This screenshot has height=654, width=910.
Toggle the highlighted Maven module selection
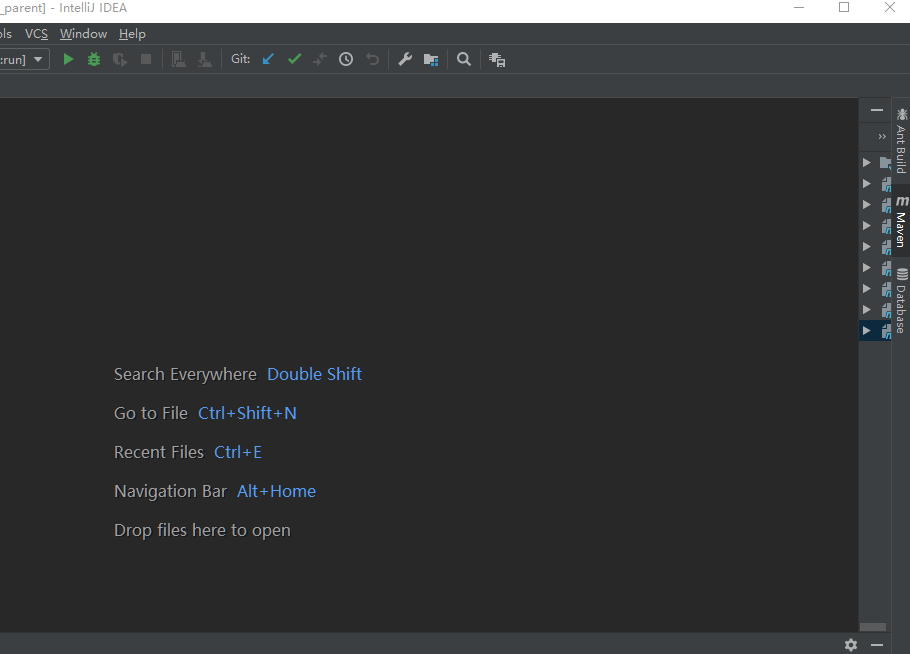coord(875,330)
